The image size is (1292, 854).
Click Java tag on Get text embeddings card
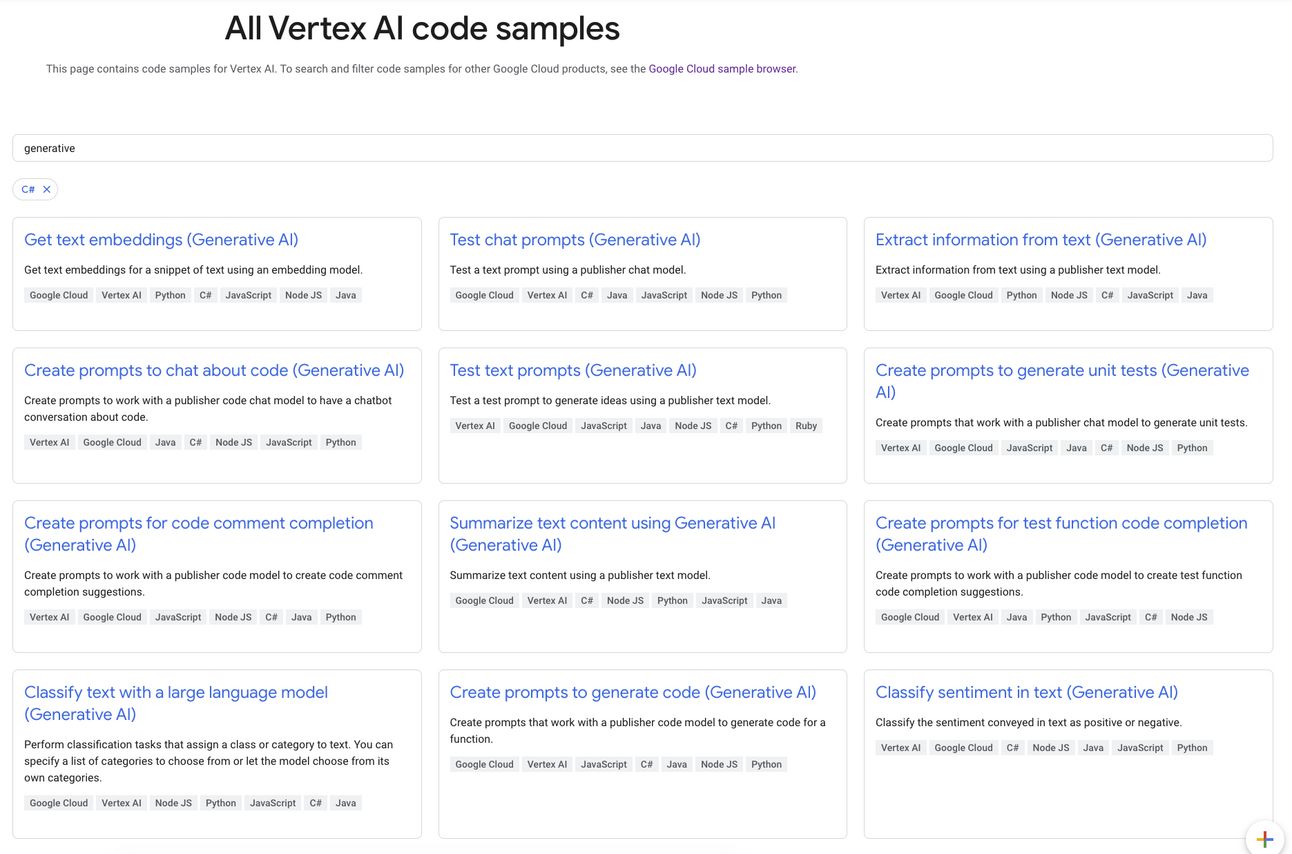[x=345, y=295]
